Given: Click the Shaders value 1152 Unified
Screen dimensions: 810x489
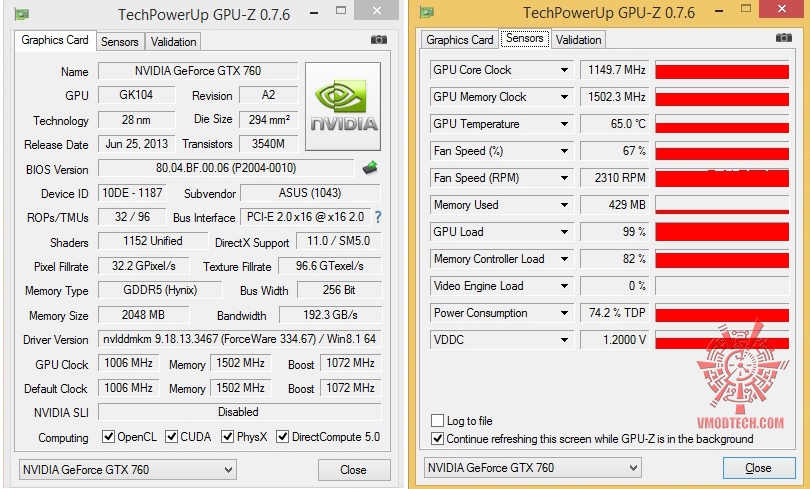Looking at the screenshot, I should [x=152, y=241].
